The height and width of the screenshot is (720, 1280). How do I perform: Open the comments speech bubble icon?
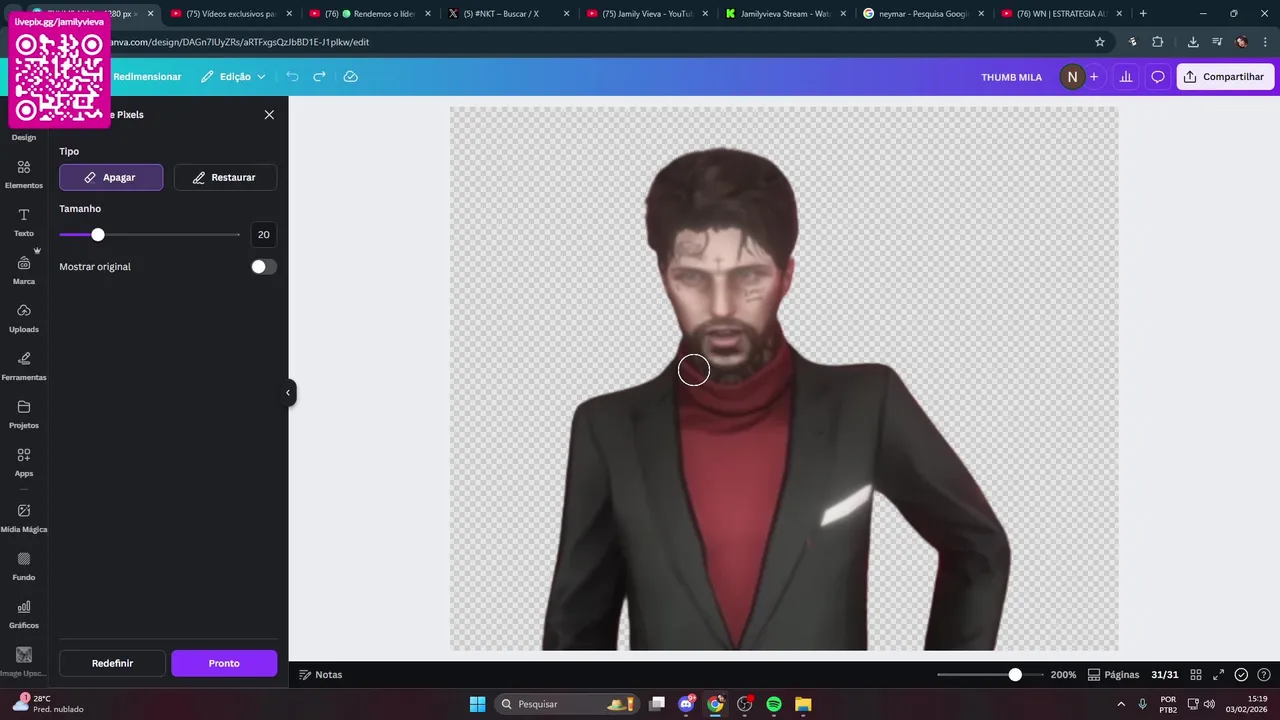pos(1158,77)
